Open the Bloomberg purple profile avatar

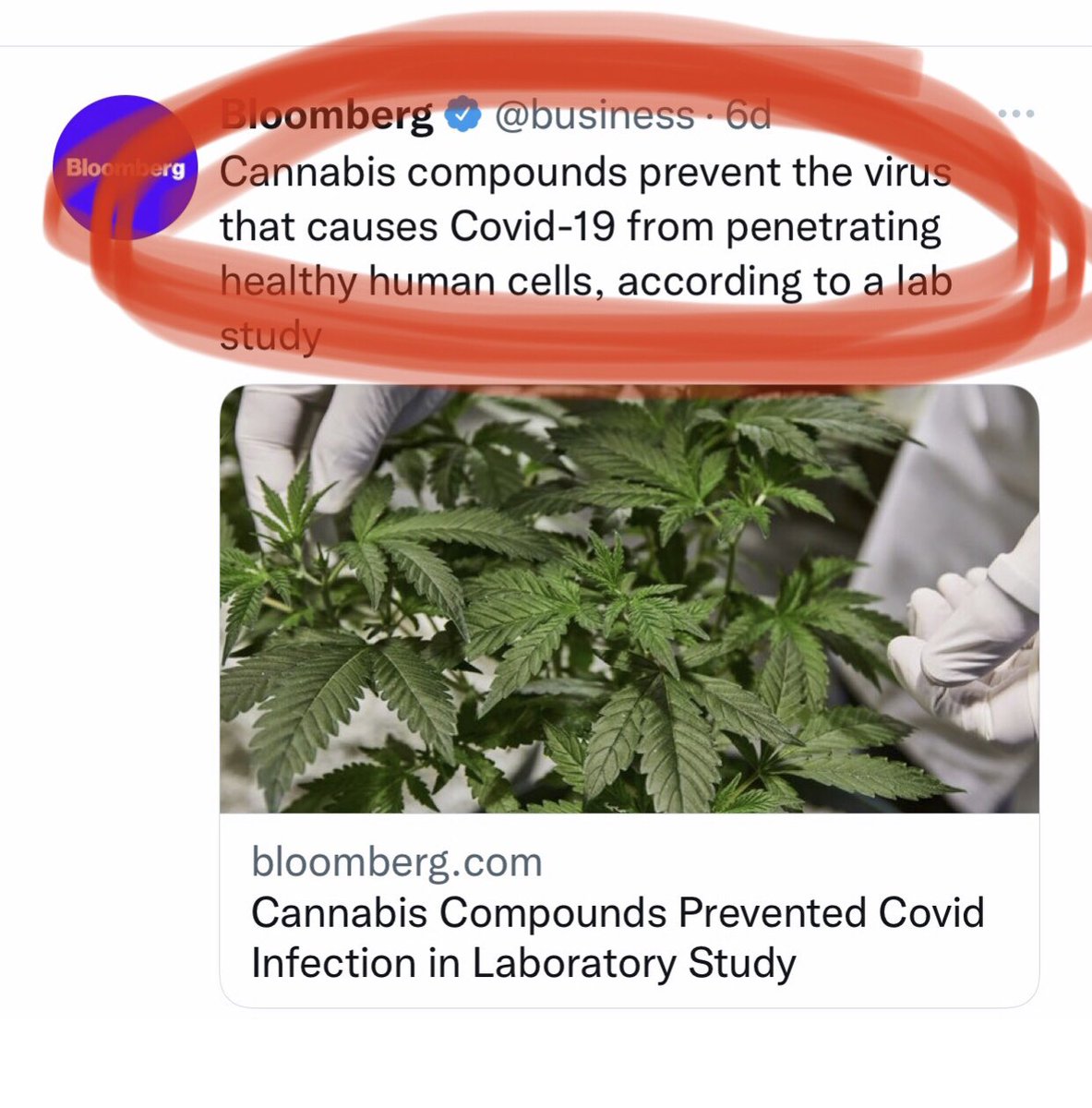pyautogui.click(x=125, y=168)
